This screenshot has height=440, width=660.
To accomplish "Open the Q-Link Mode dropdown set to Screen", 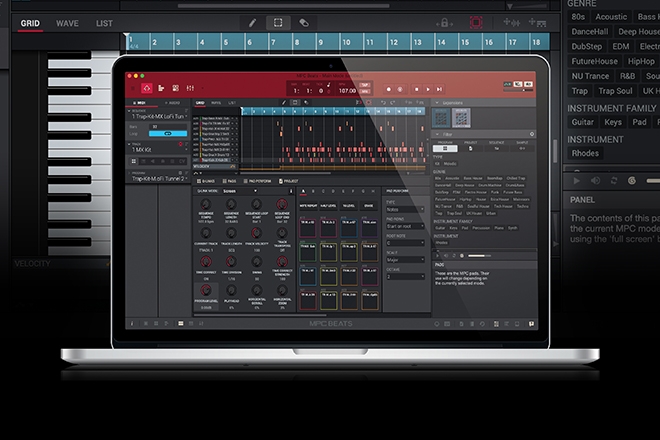I will pyautogui.click(x=240, y=191).
